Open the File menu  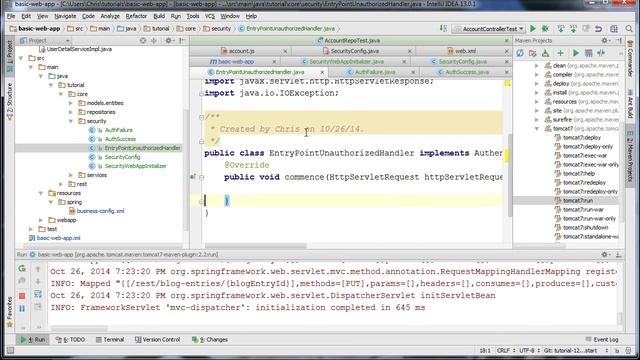[11, 16]
